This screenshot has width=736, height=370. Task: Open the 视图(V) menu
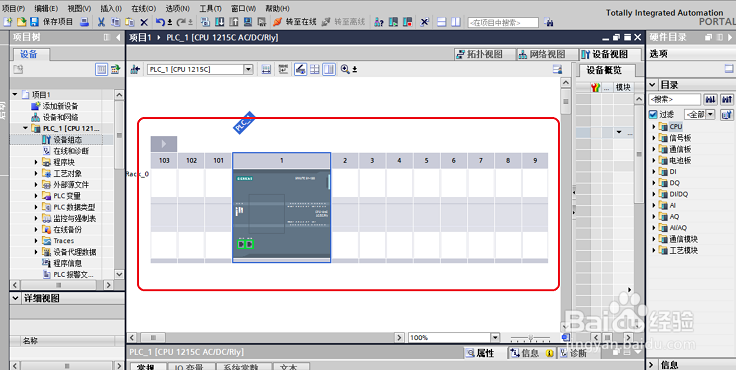79,8
